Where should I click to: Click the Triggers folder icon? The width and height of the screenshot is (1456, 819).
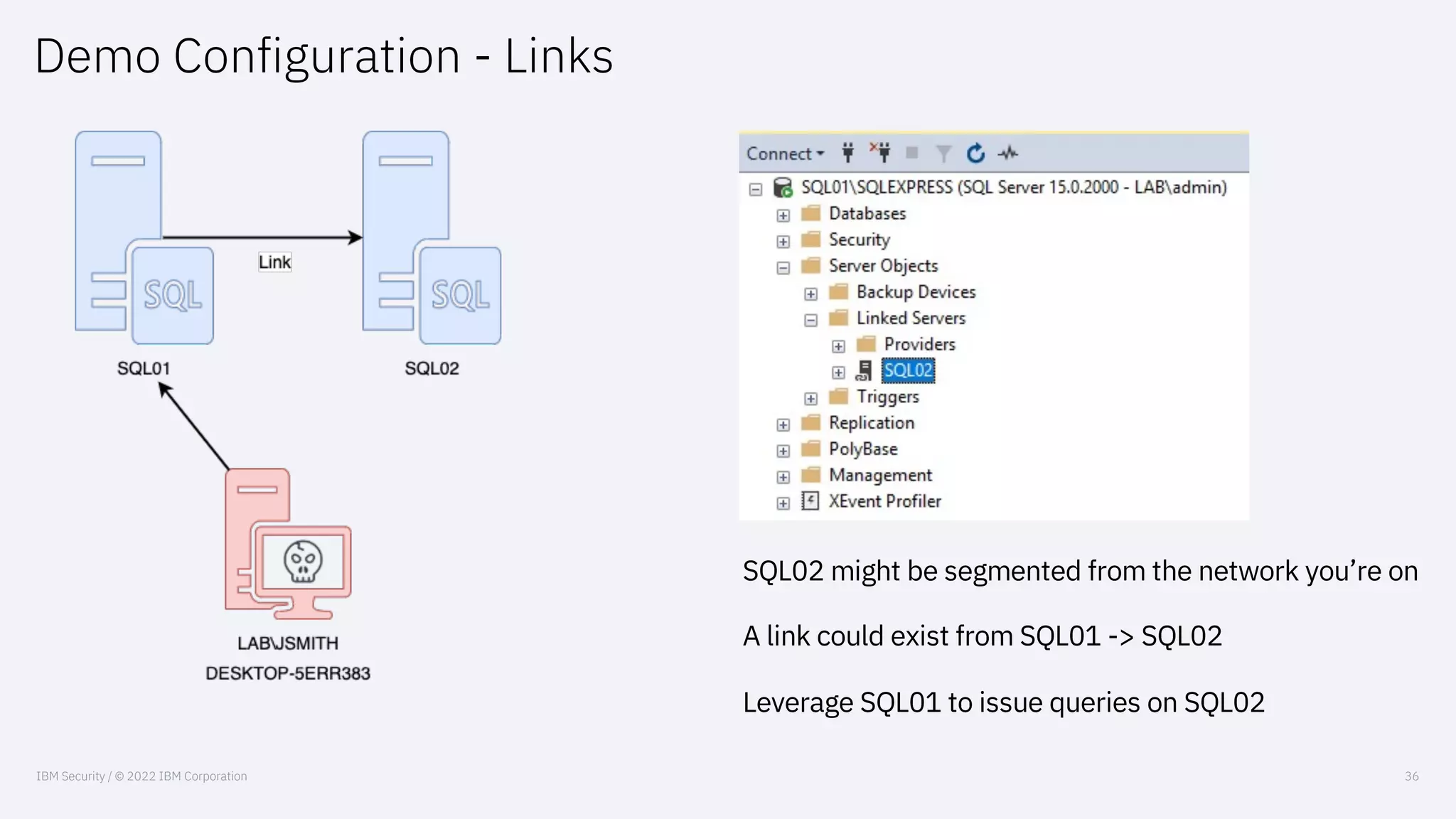point(838,396)
